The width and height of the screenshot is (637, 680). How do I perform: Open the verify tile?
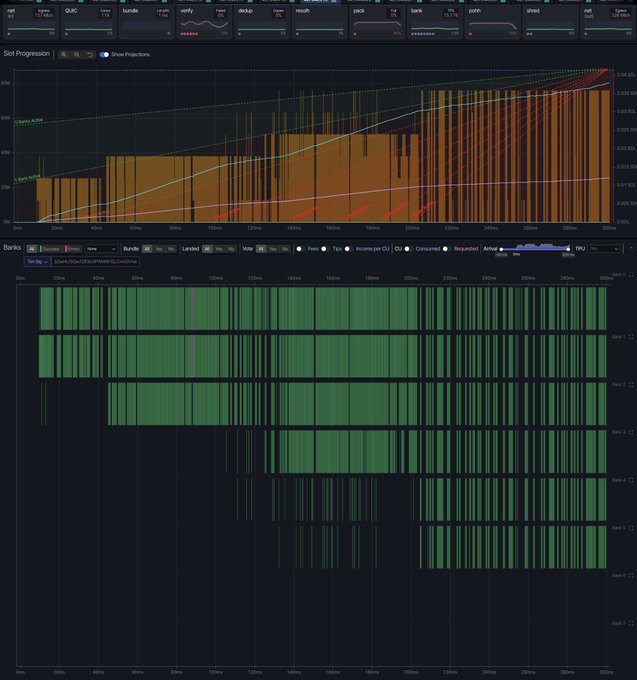[204, 23]
